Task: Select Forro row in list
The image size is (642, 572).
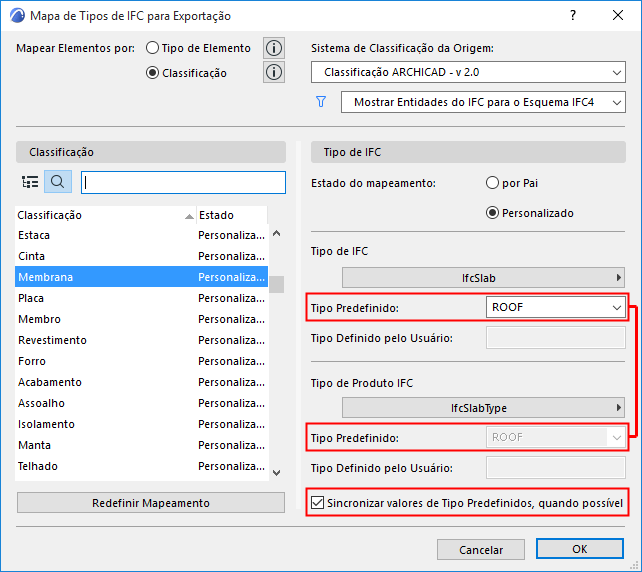Action: coord(142,361)
